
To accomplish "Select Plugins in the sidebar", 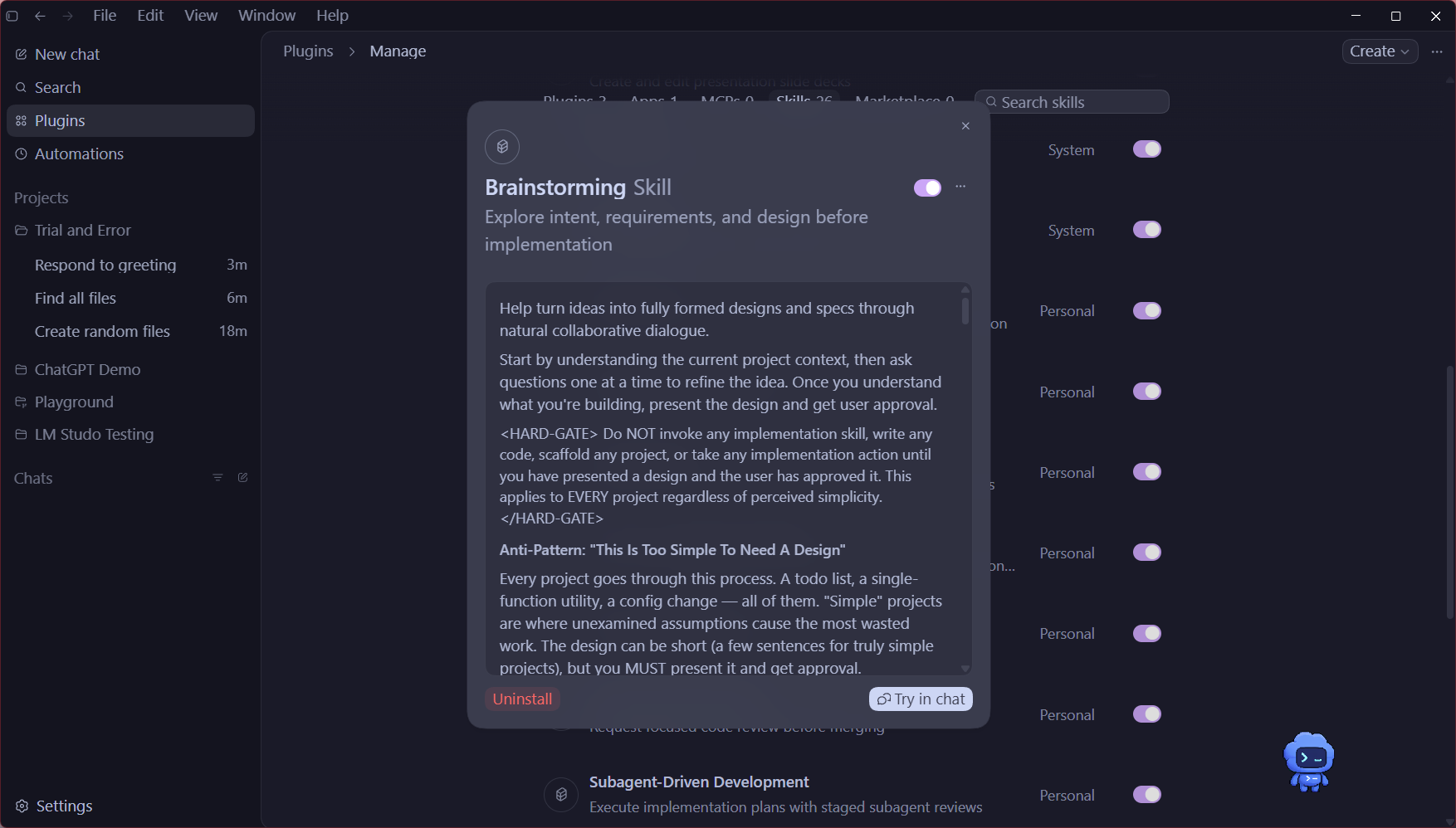I will tap(130, 120).
